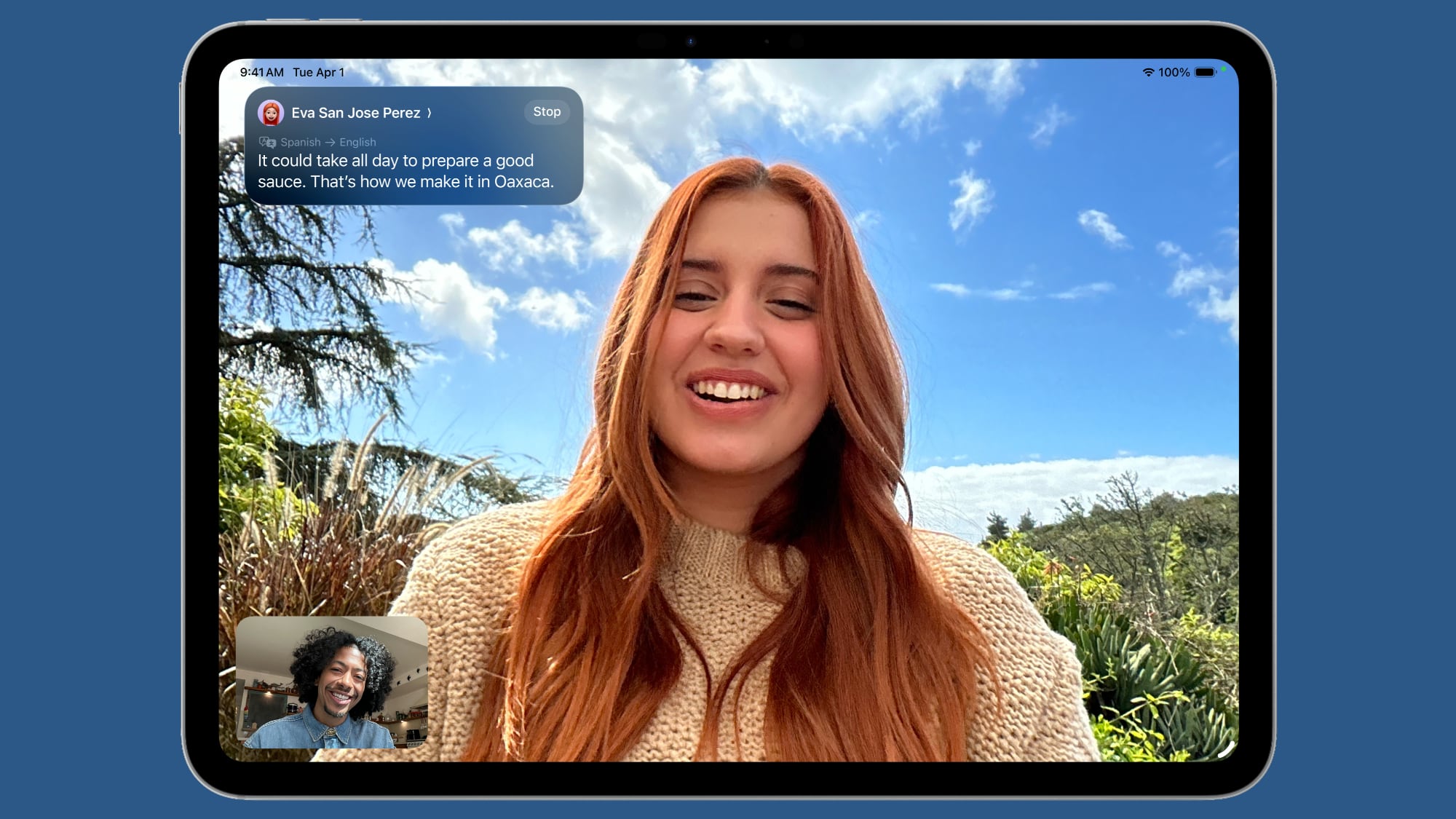Select the Eva San Jose Perez name
Screen dimensions: 1456x819
click(356, 113)
